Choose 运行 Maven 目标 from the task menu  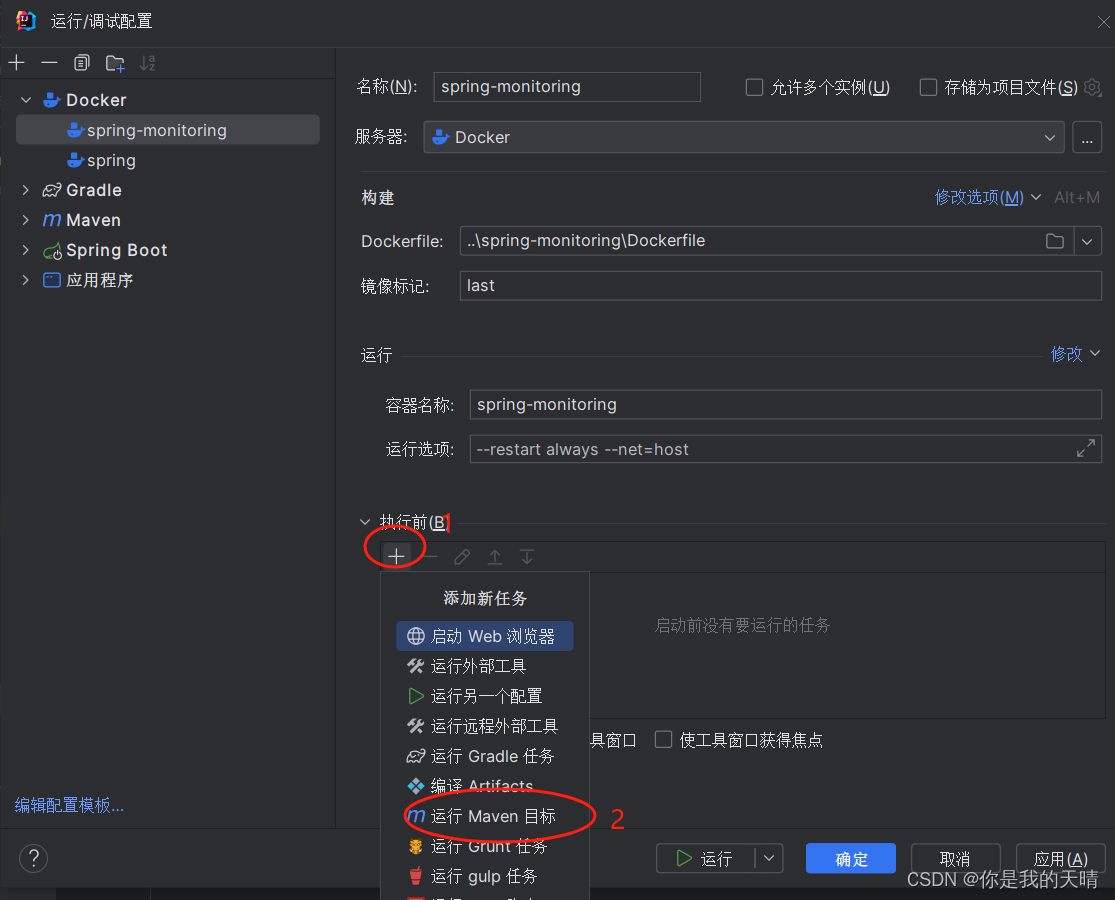coord(485,815)
